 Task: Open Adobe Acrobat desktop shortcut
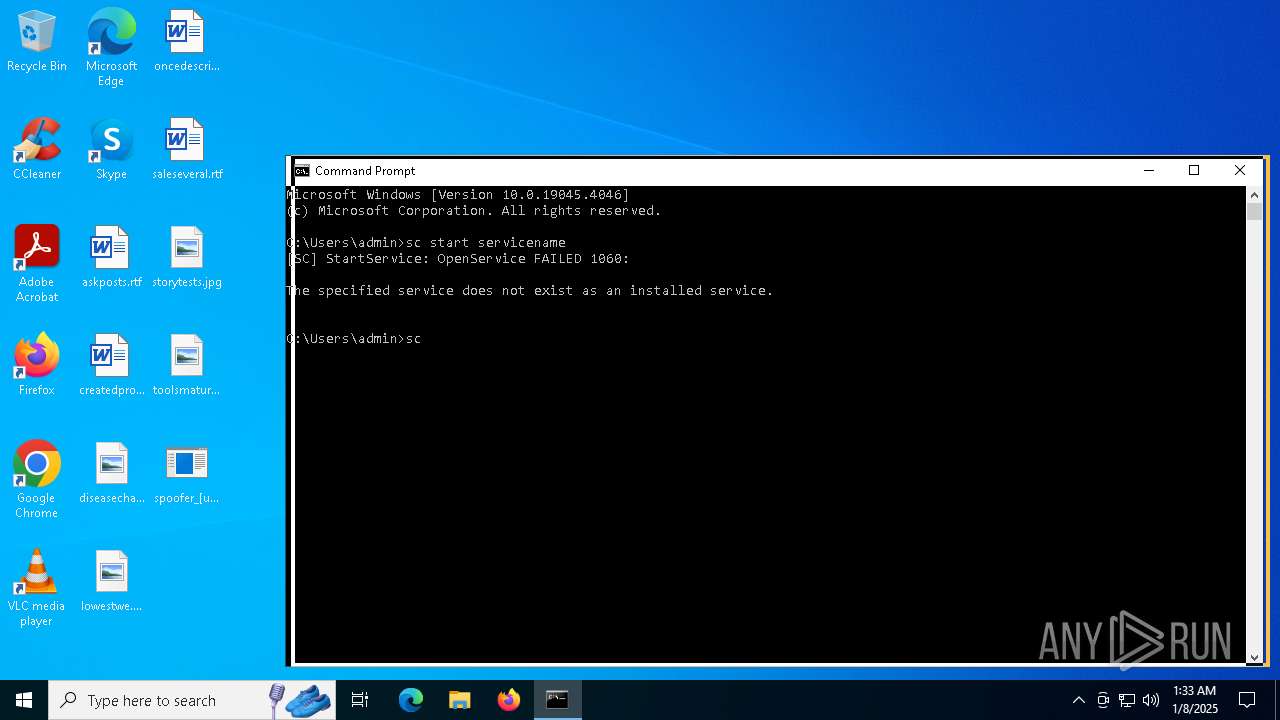tap(37, 264)
